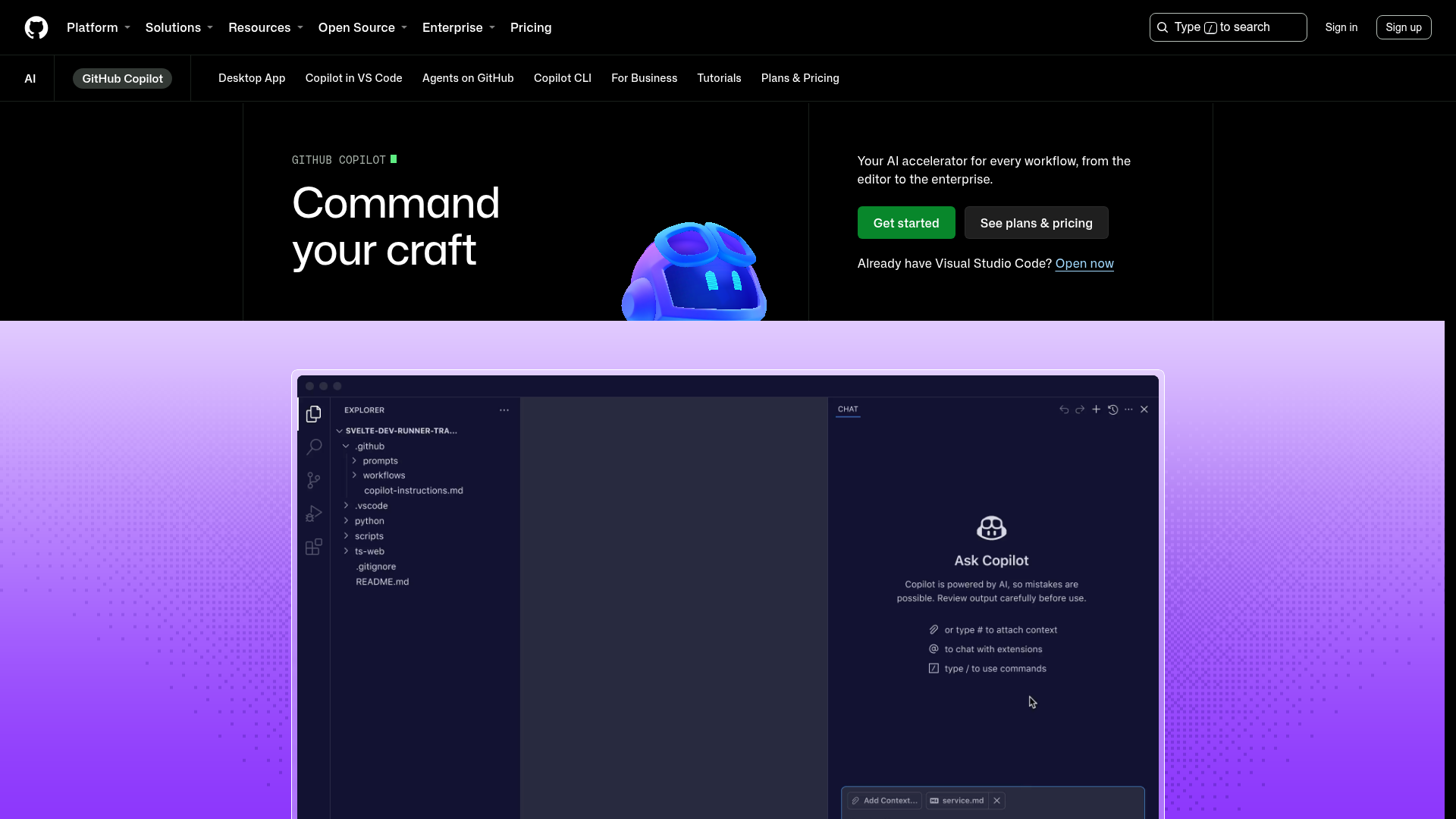Click the Copilot logo above Ask Copilot
The image size is (1456, 819).
point(991,528)
